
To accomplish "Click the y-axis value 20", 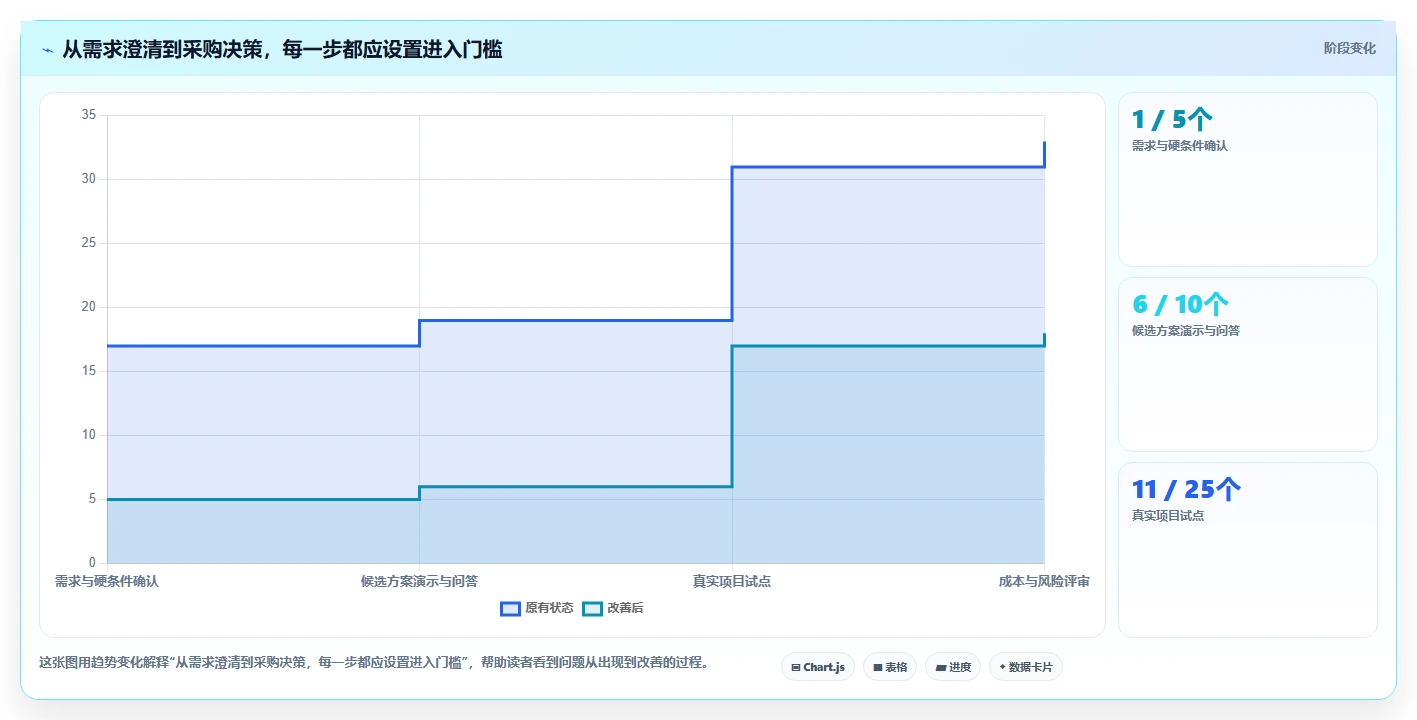I will pos(89,307).
